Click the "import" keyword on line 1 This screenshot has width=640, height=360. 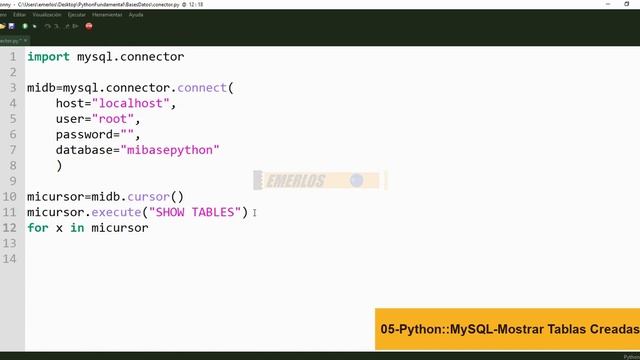[x=49, y=57]
